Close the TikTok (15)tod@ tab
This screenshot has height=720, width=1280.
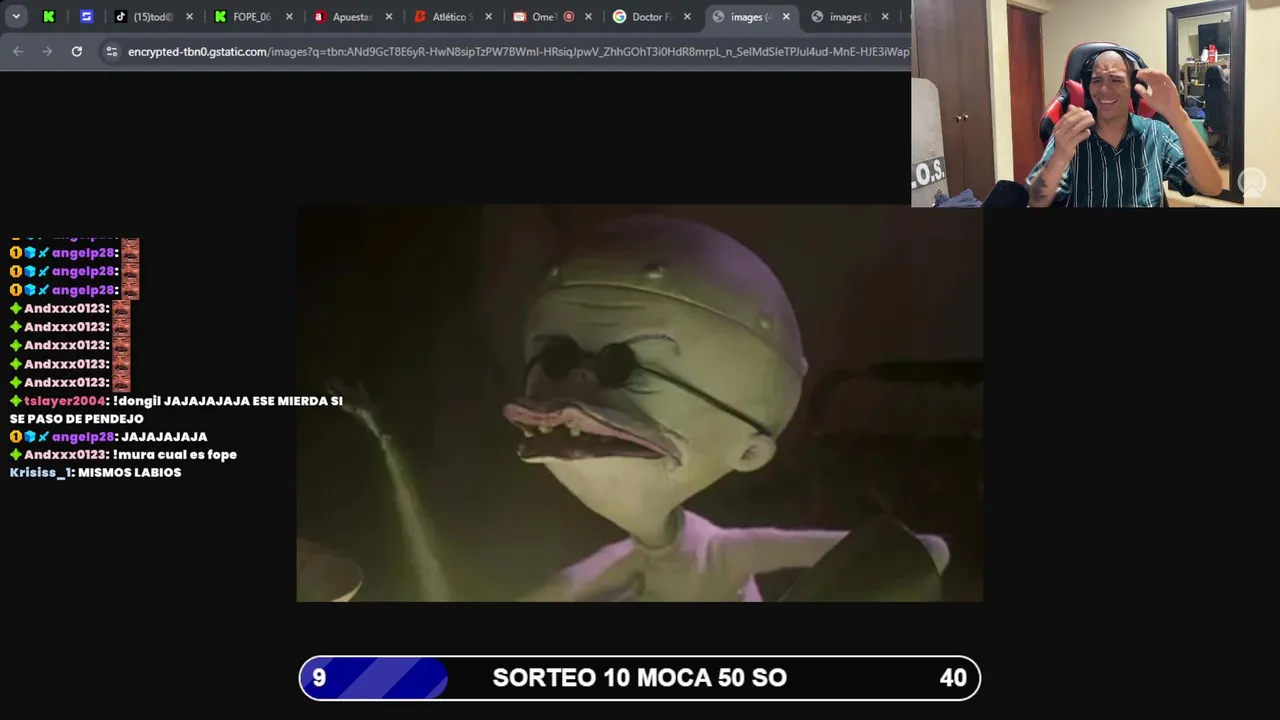(x=189, y=17)
